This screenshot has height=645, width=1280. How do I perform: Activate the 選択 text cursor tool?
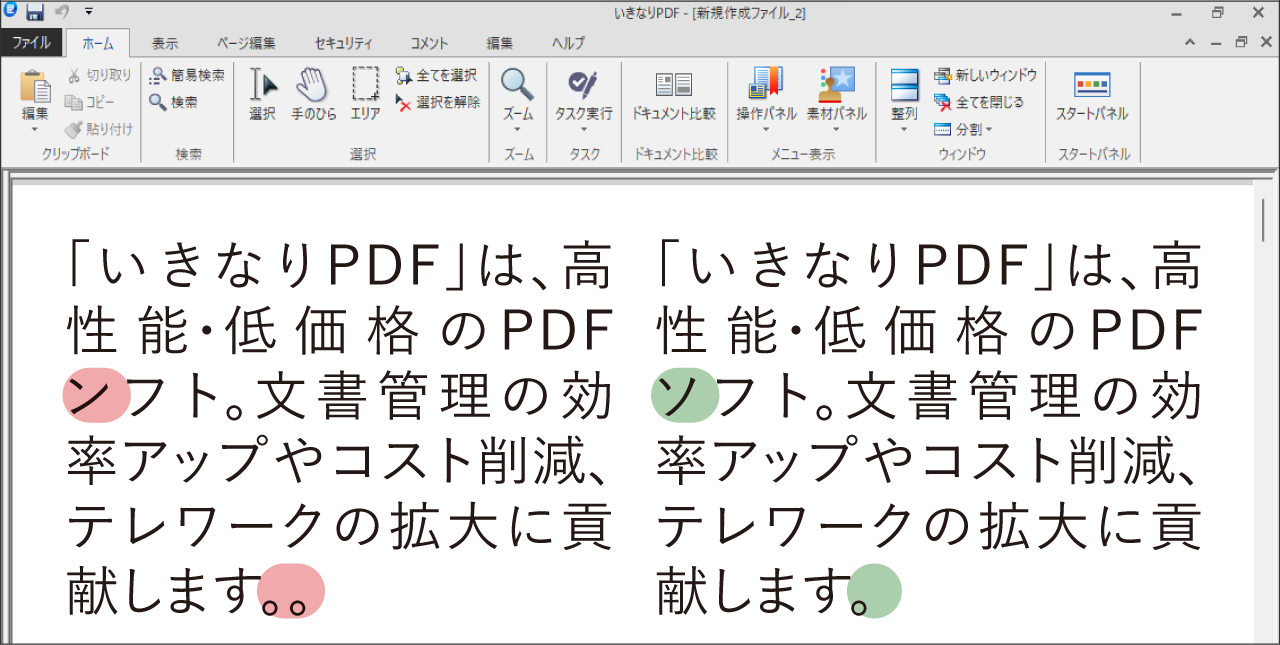pyautogui.click(x=263, y=95)
